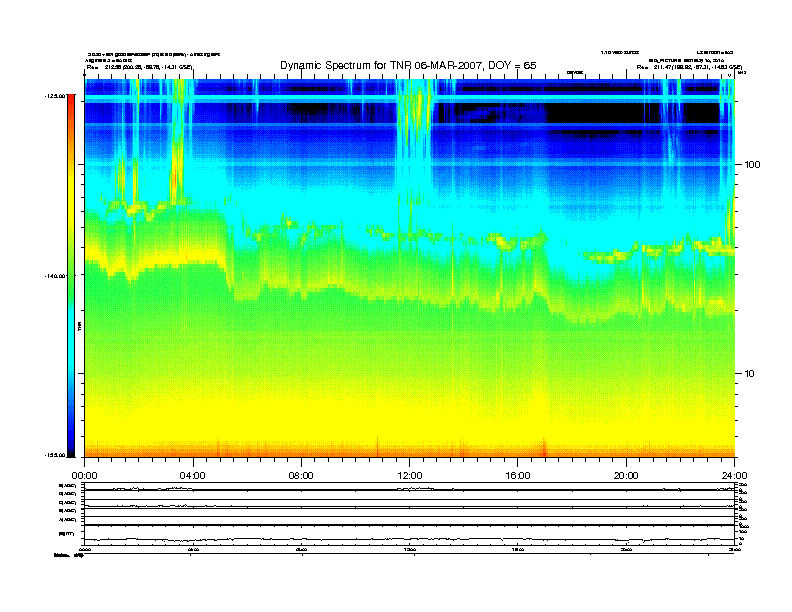The width and height of the screenshot is (792, 612).
Task: Click the 00:00 time axis label
Action: pos(84,476)
